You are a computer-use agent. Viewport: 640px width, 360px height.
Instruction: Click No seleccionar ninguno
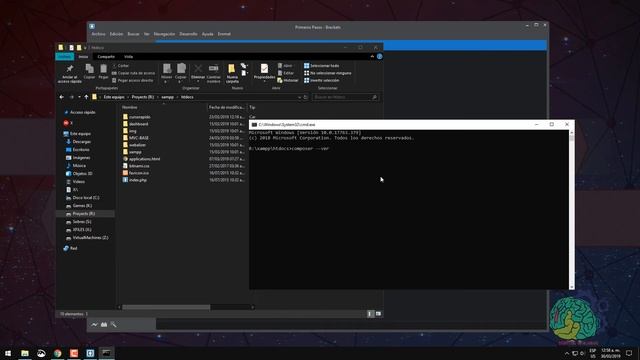pos(327,73)
